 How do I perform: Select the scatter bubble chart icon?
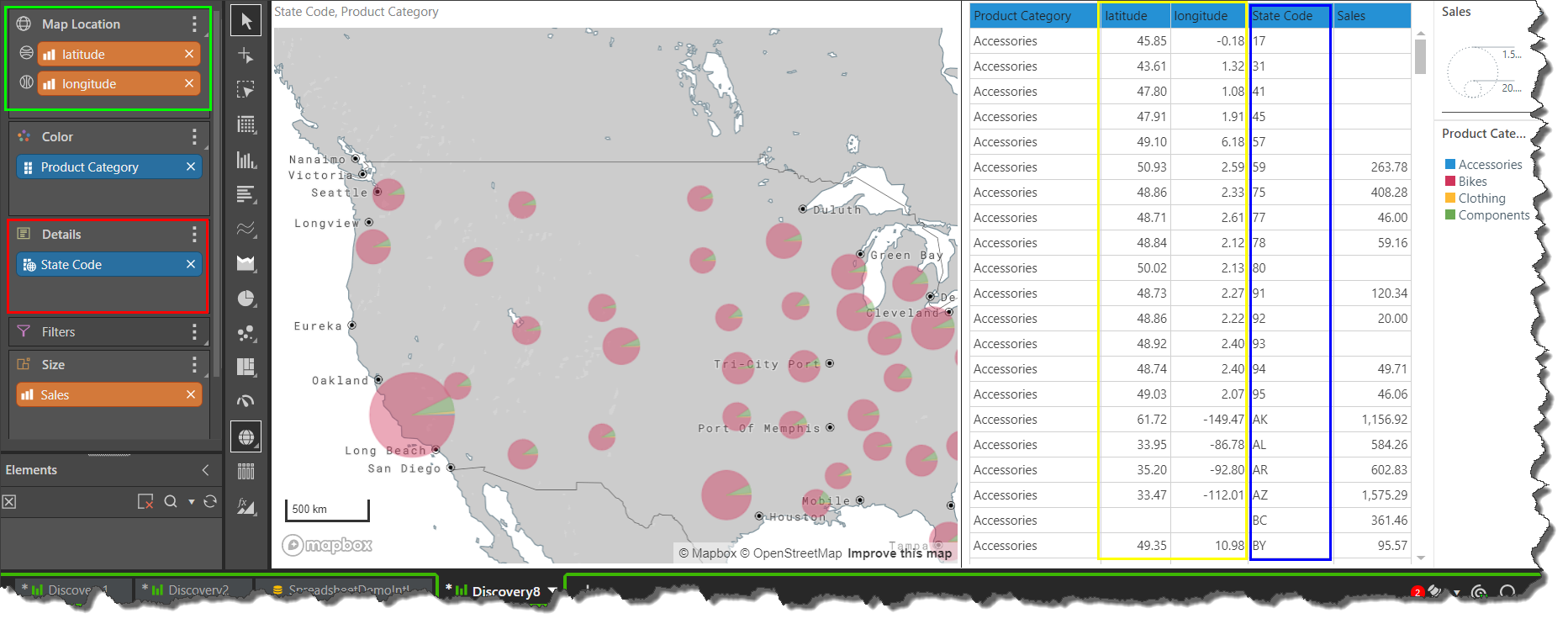point(246,333)
